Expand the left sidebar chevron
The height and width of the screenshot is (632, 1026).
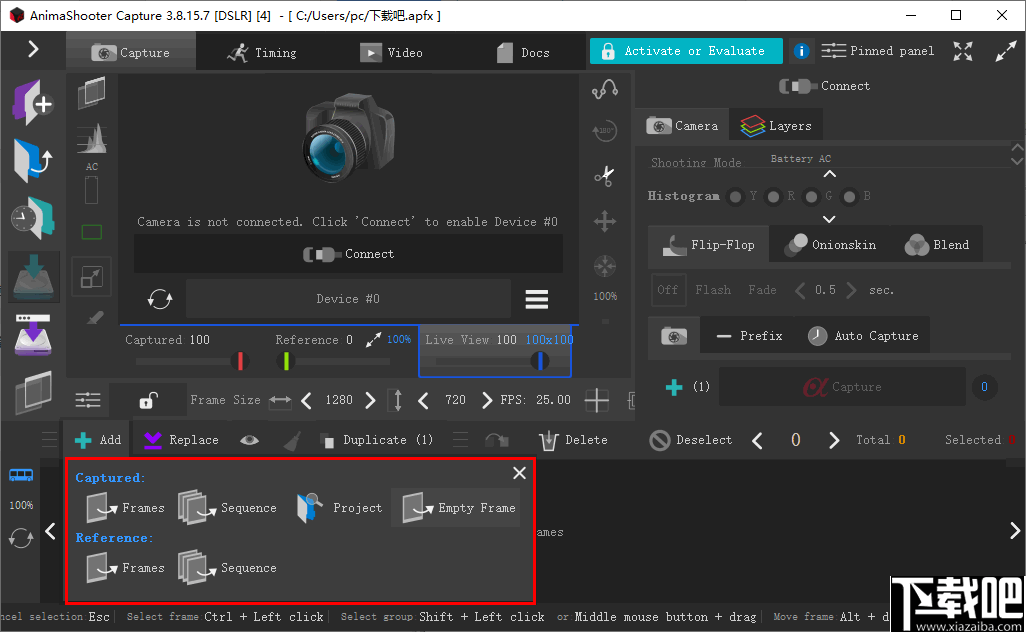tap(33, 49)
